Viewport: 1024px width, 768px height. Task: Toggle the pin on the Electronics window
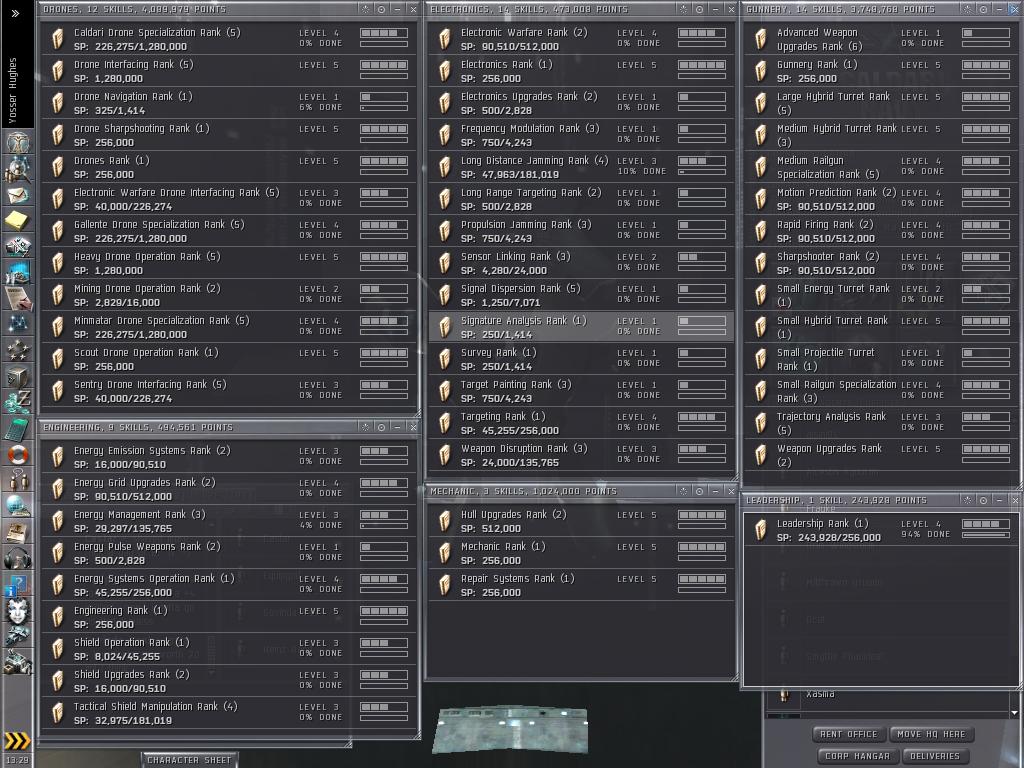coord(684,9)
